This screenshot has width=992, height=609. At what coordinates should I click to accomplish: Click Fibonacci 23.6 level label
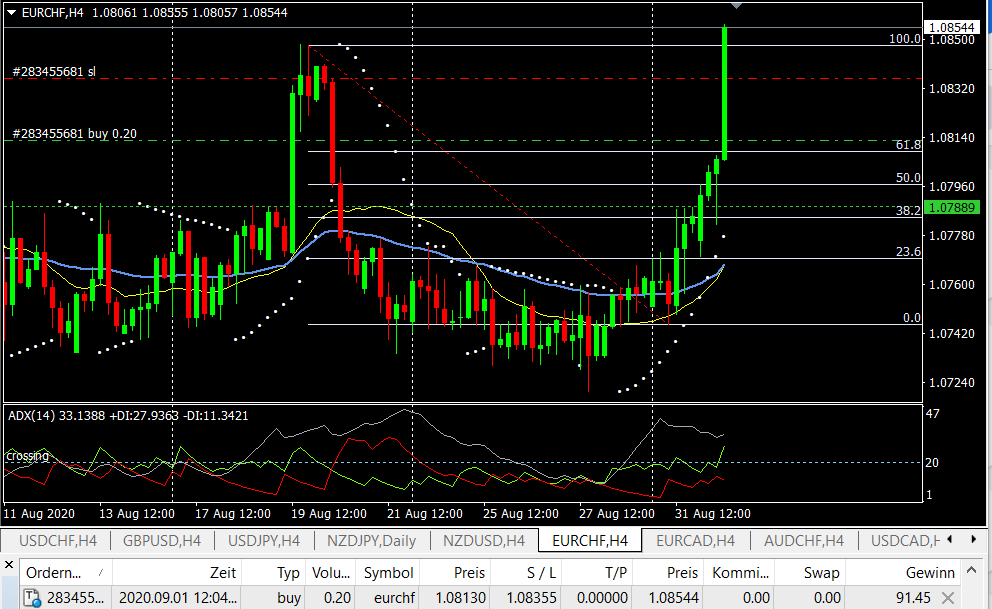point(908,252)
